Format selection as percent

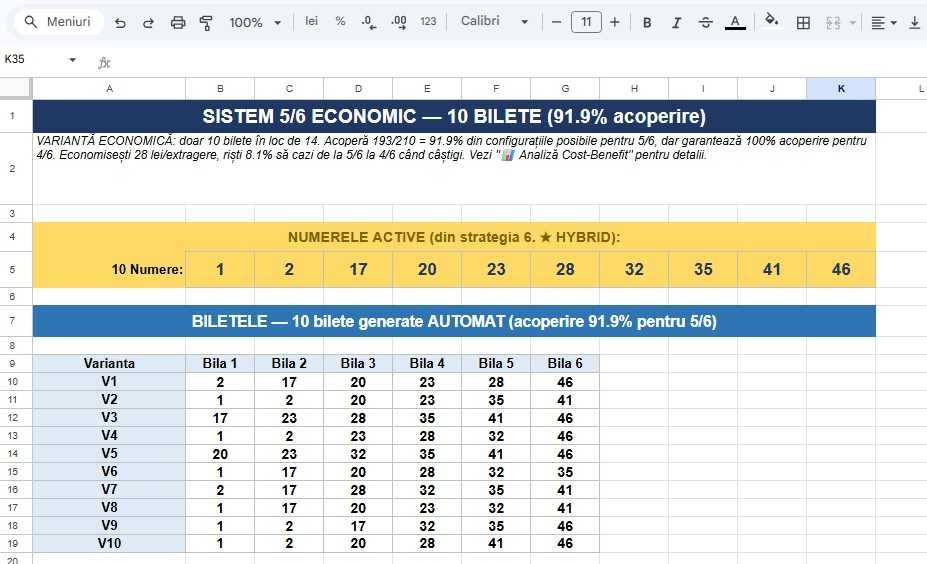(x=340, y=21)
